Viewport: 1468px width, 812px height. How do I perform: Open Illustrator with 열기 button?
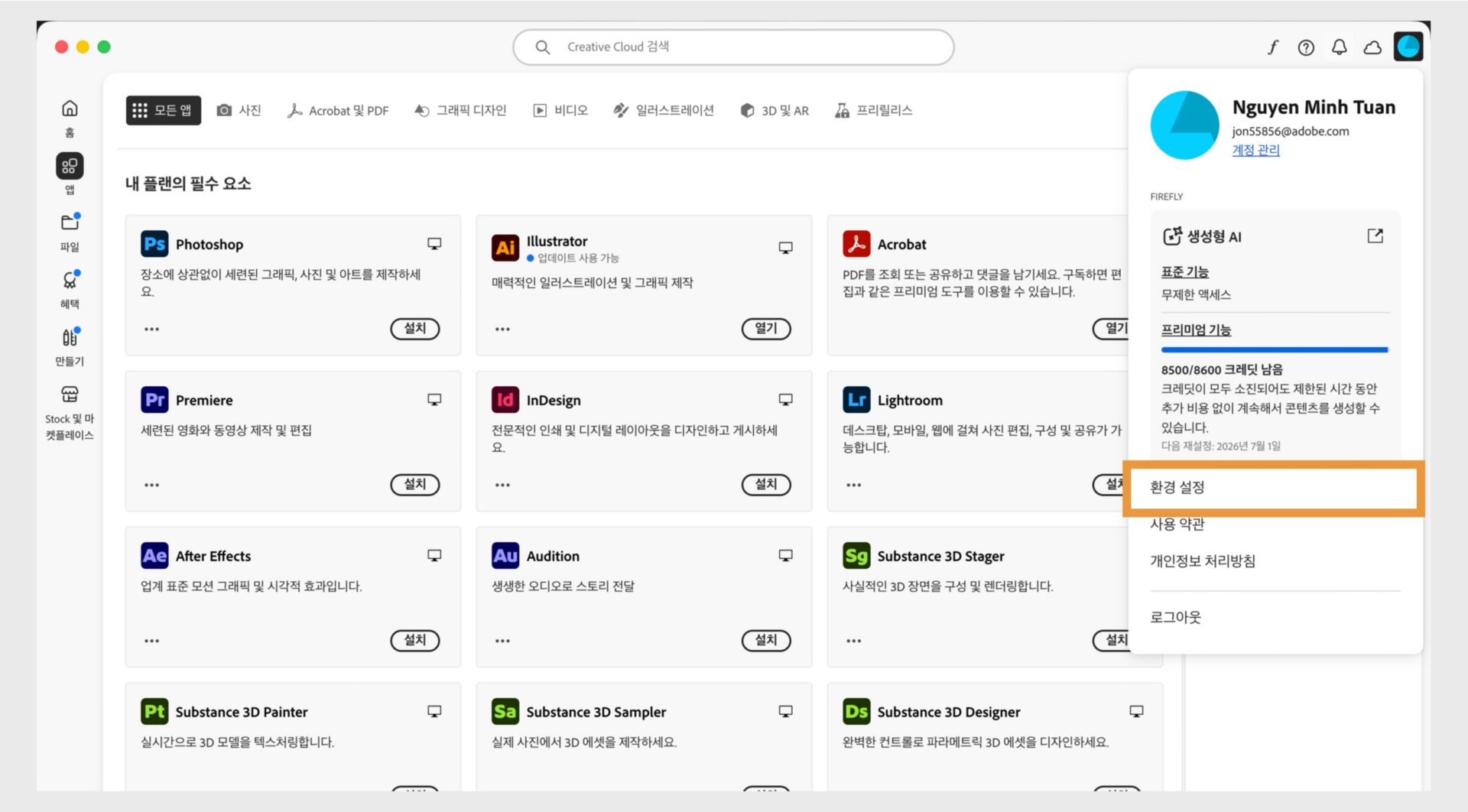tap(766, 329)
